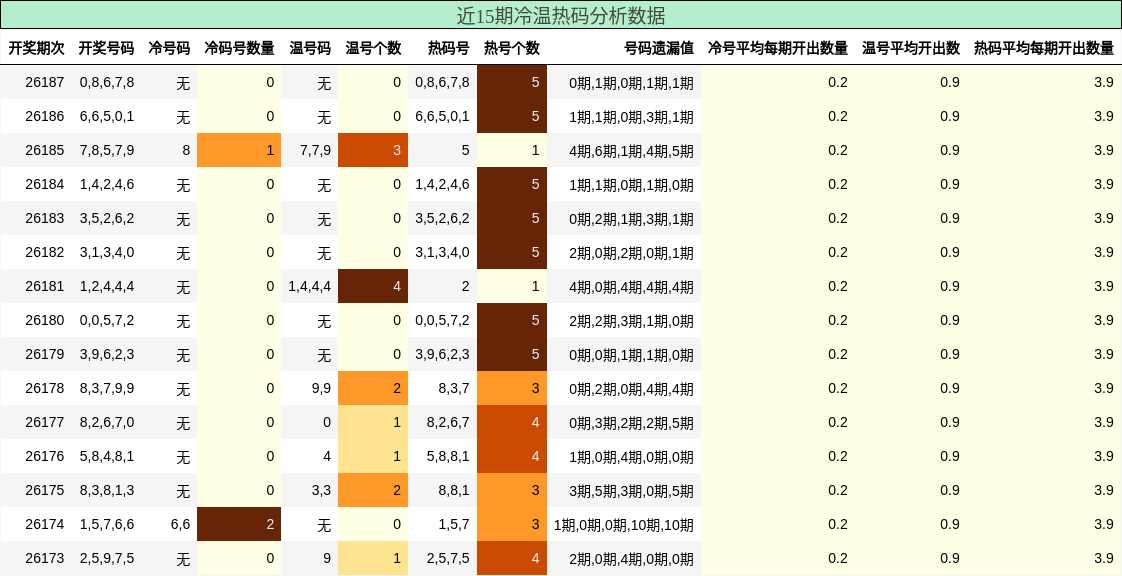Click warm count 4 in row 26181

pyautogui.click(x=373, y=286)
